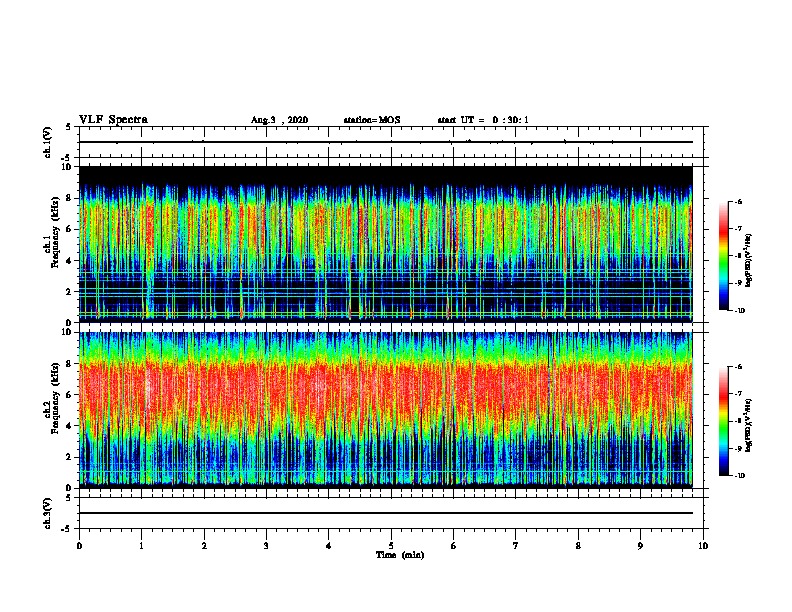Click the ch.1 spectrogram plot area
This screenshot has width=792, height=612.
(x=386, y=244)
